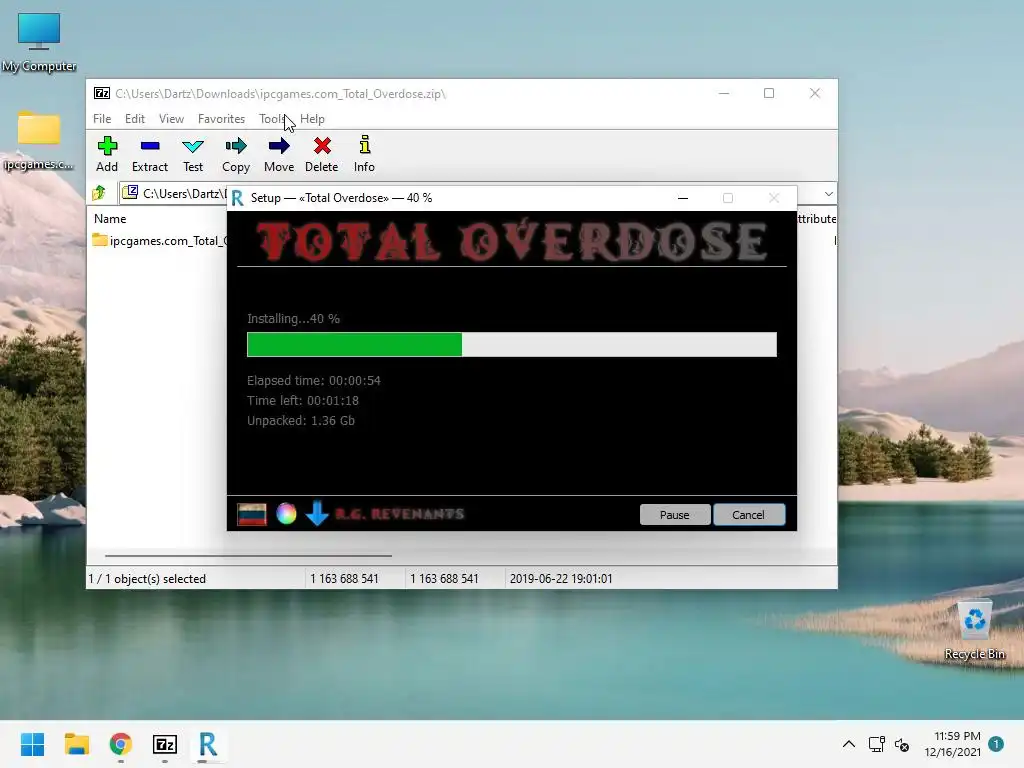This screenshot has height=768, width=1024.
Task: Click the status date '2019-06-22 19:01:01'
Action: click(561, 579)
